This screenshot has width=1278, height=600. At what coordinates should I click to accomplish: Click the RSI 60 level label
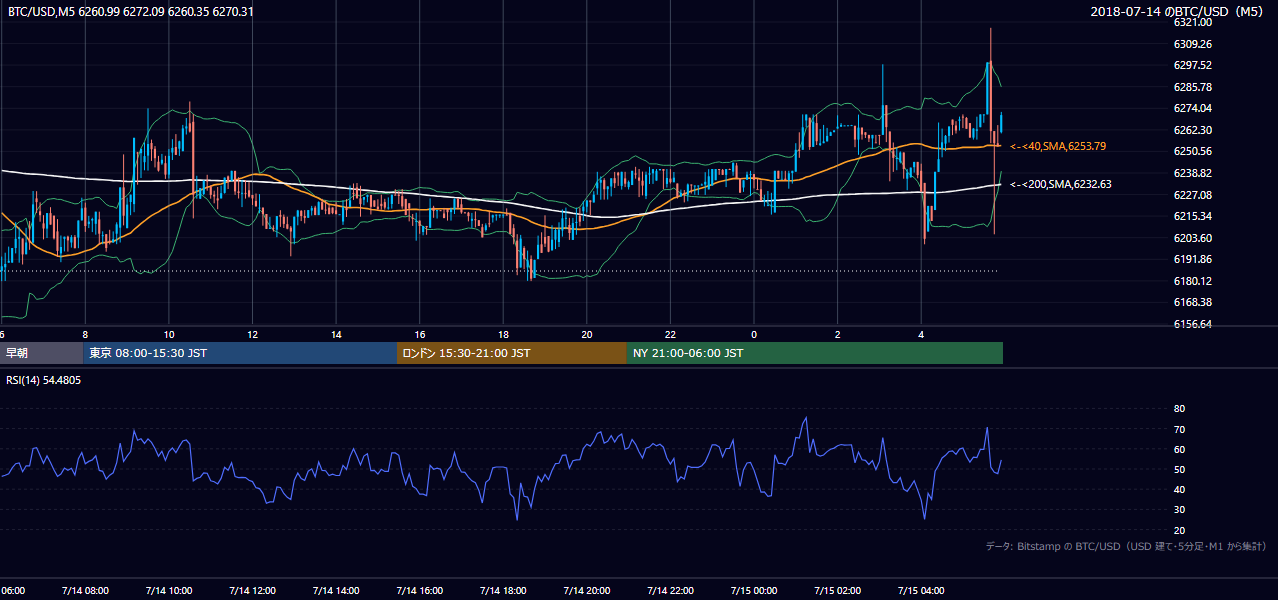tap(1179, 449)
